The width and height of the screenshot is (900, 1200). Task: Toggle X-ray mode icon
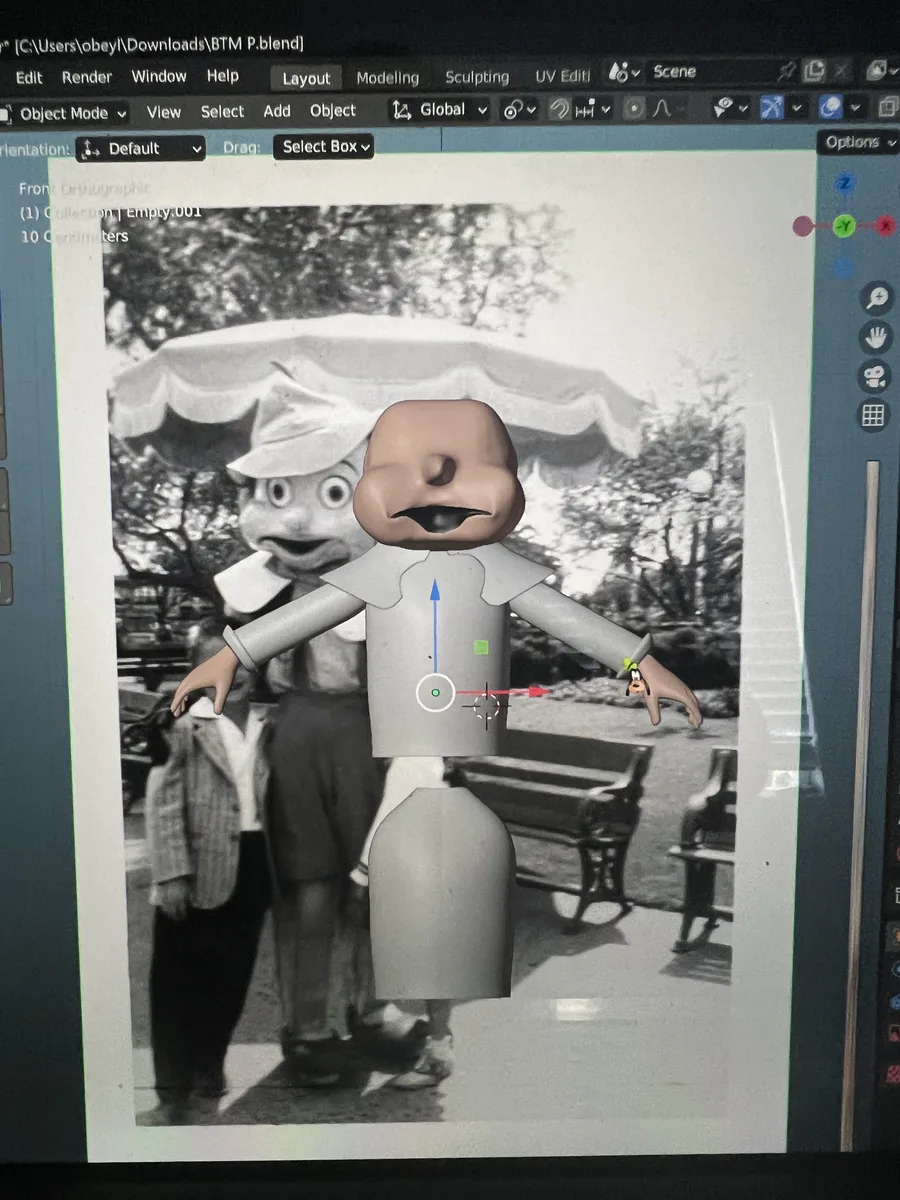887,107
